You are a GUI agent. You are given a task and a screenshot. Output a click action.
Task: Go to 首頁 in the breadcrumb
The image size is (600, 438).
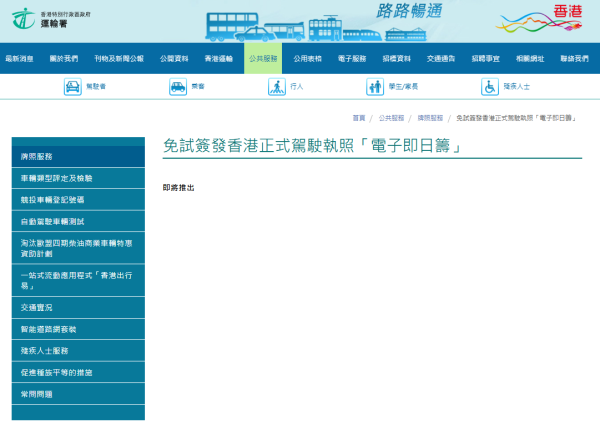coord(358,118)
